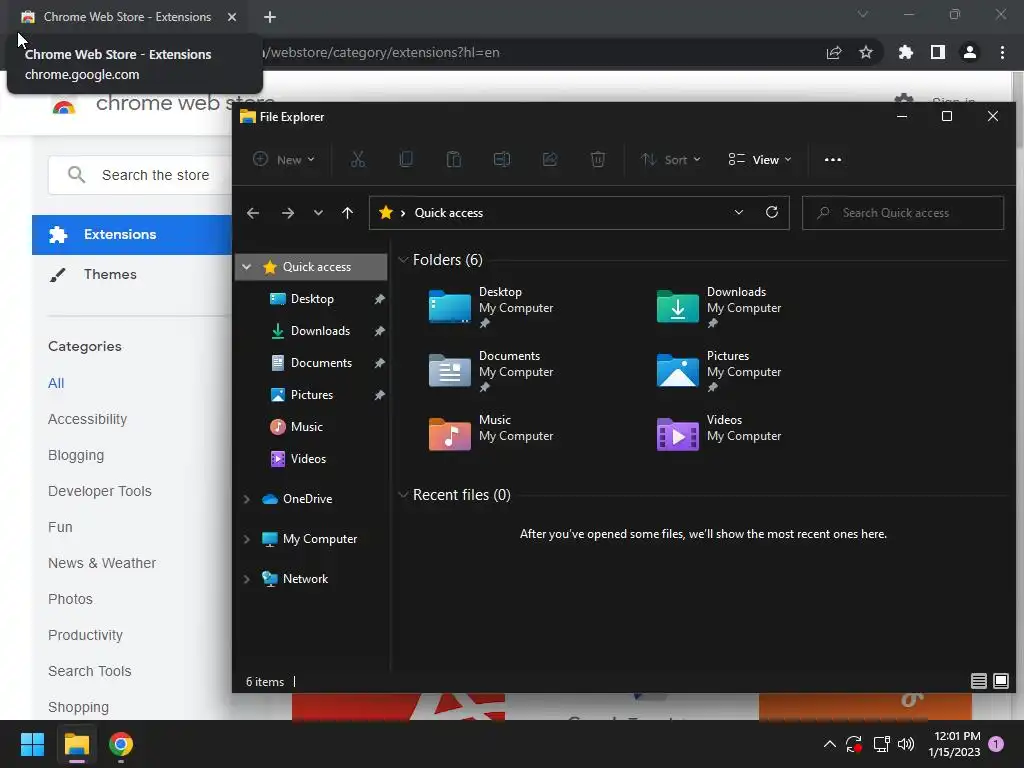Go forward with the File Explorer forward arrow
Screen dimensions: 1024x768
click(x=287, y=213)
